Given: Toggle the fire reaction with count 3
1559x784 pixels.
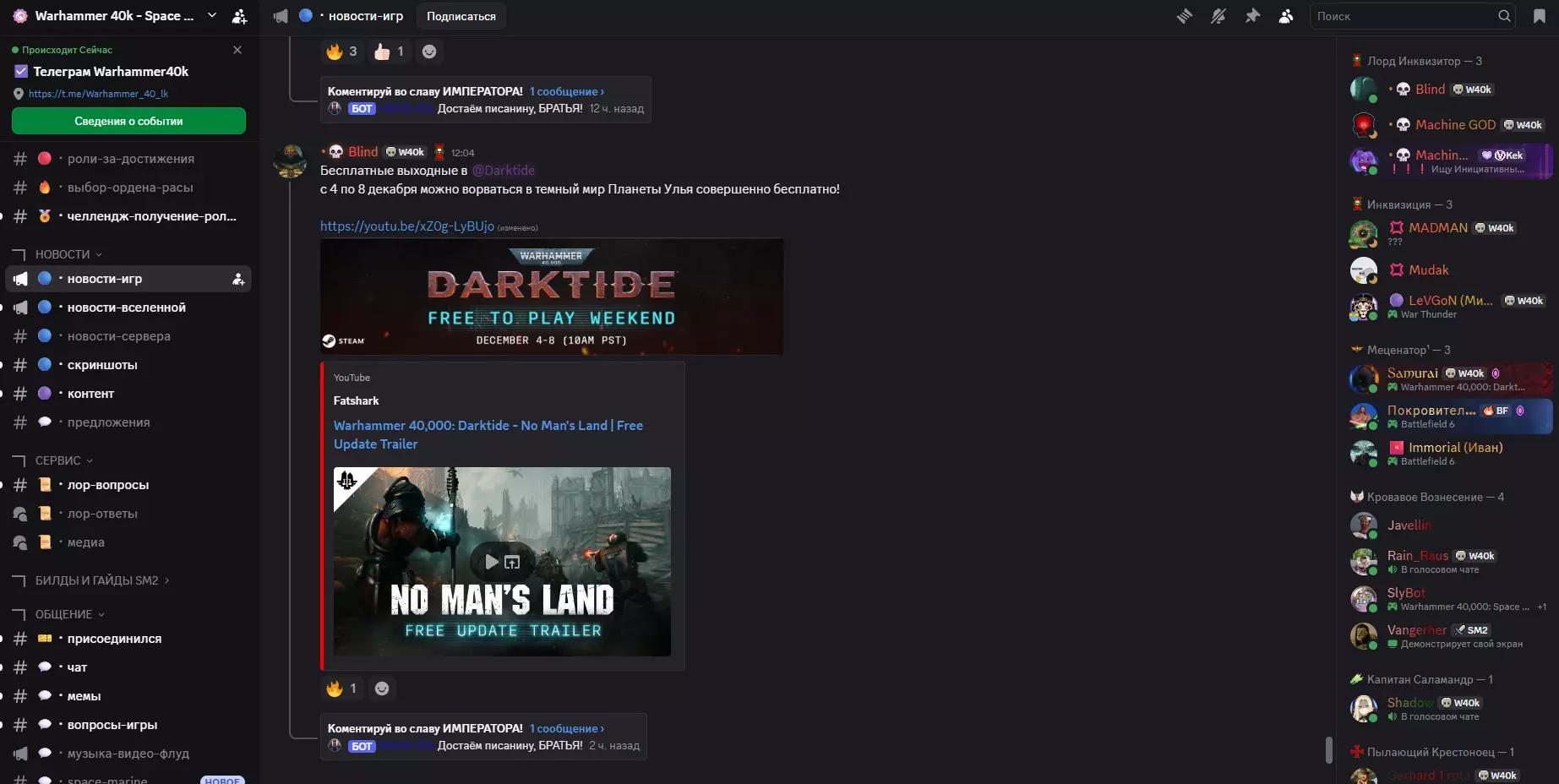Looking at the screenshot, I should click(x=341, y=52).
